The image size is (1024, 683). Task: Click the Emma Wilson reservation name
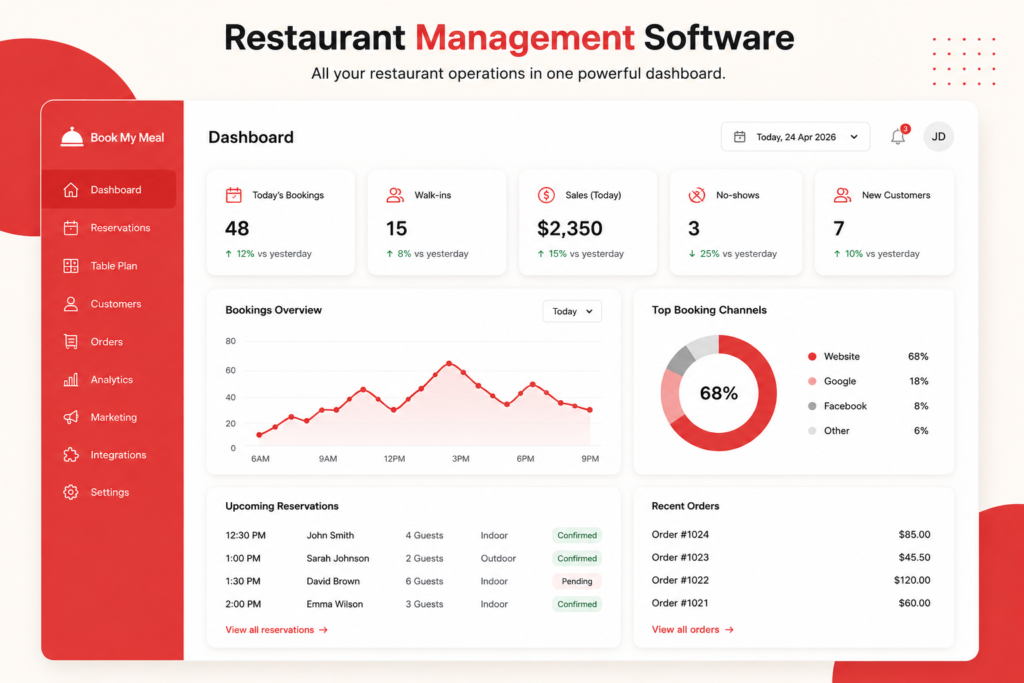334,604
